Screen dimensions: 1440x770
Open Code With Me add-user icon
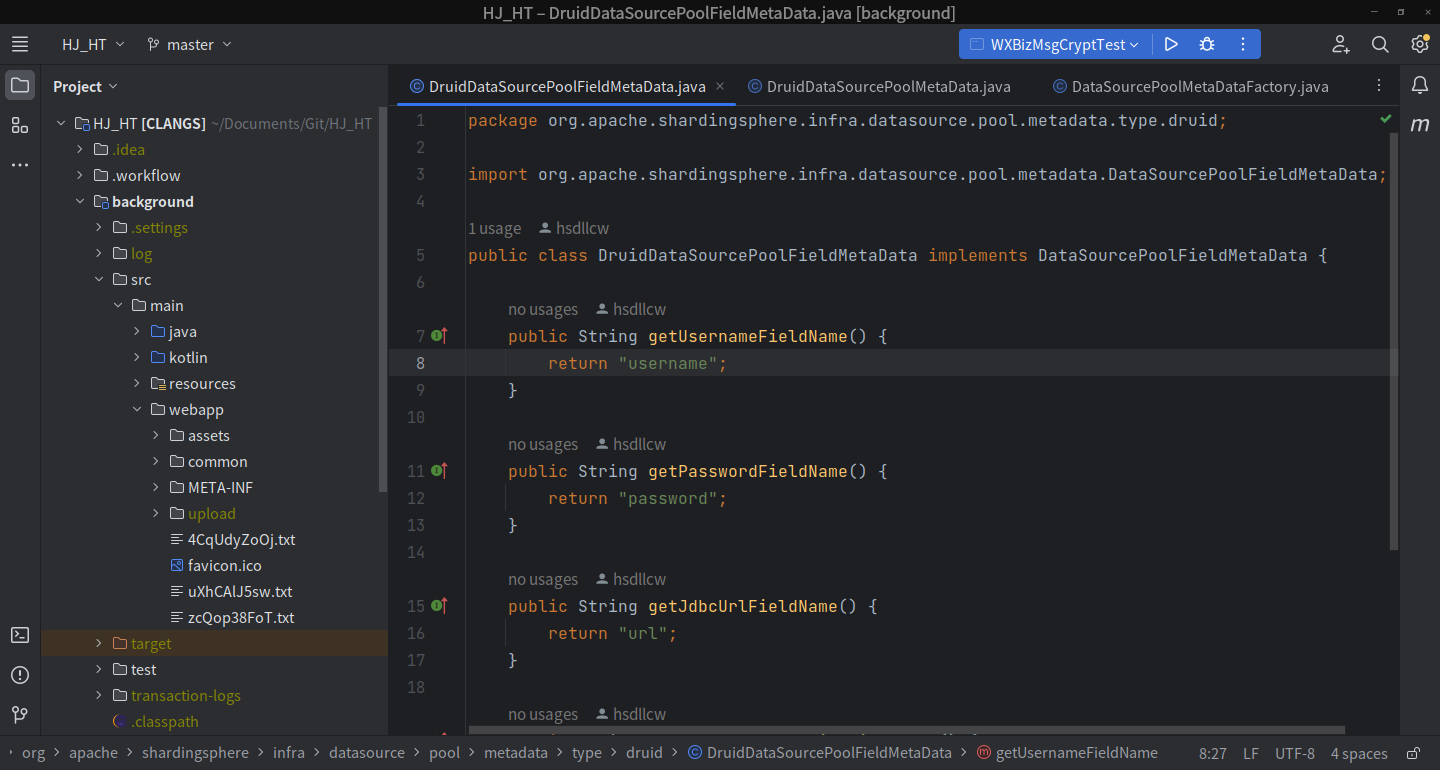pos(1341,44)
